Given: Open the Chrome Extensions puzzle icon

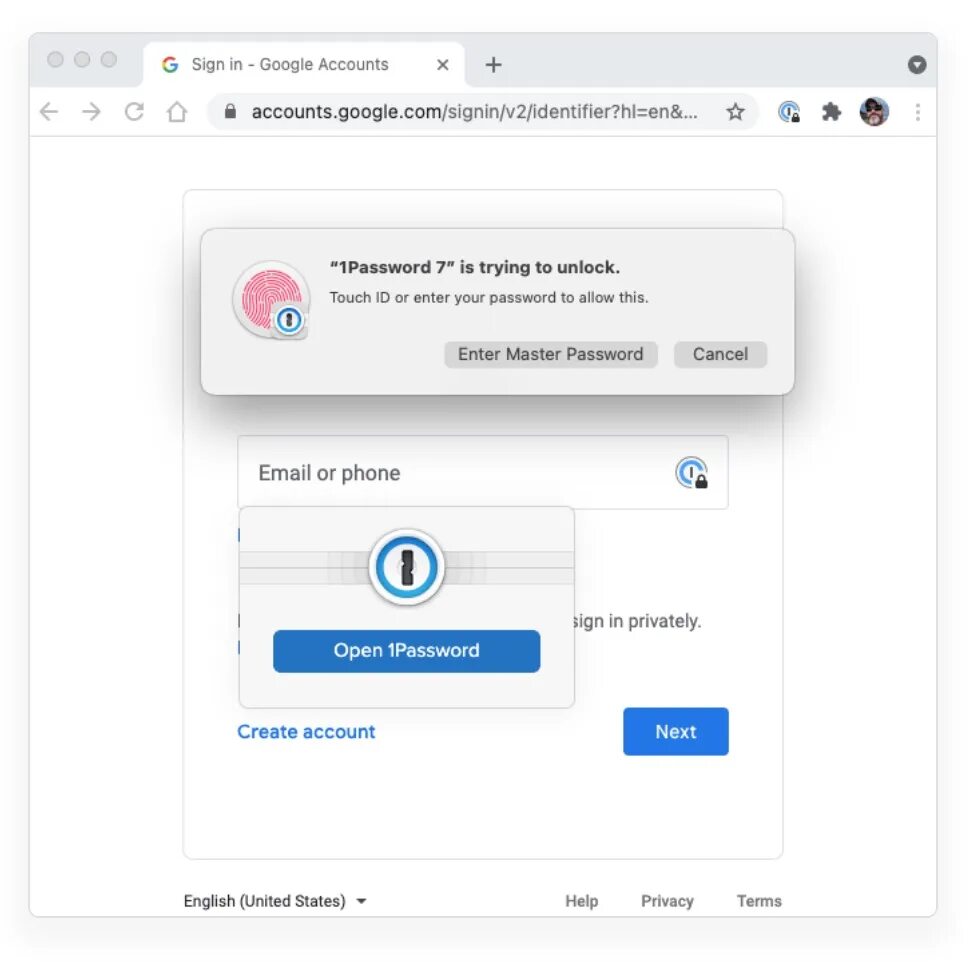Looking at the screenshot, I should tap(831, 112).
